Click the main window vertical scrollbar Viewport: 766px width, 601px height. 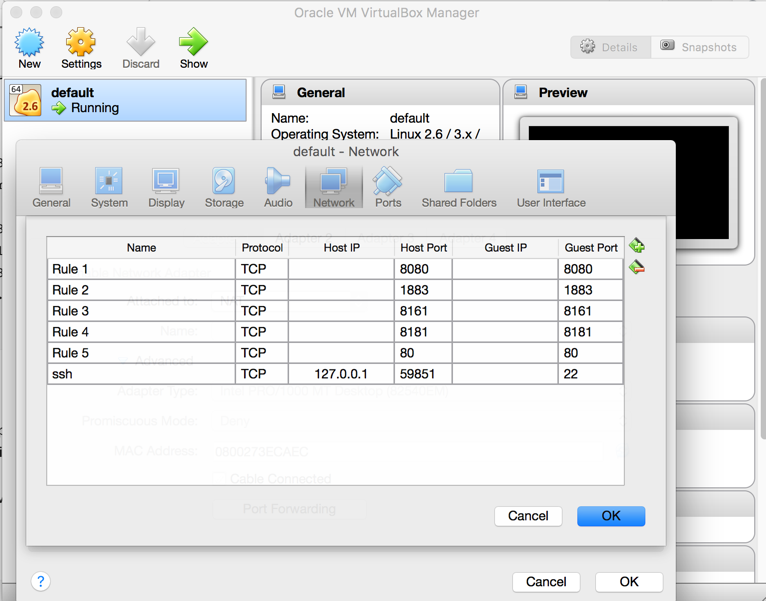(763, 258)
